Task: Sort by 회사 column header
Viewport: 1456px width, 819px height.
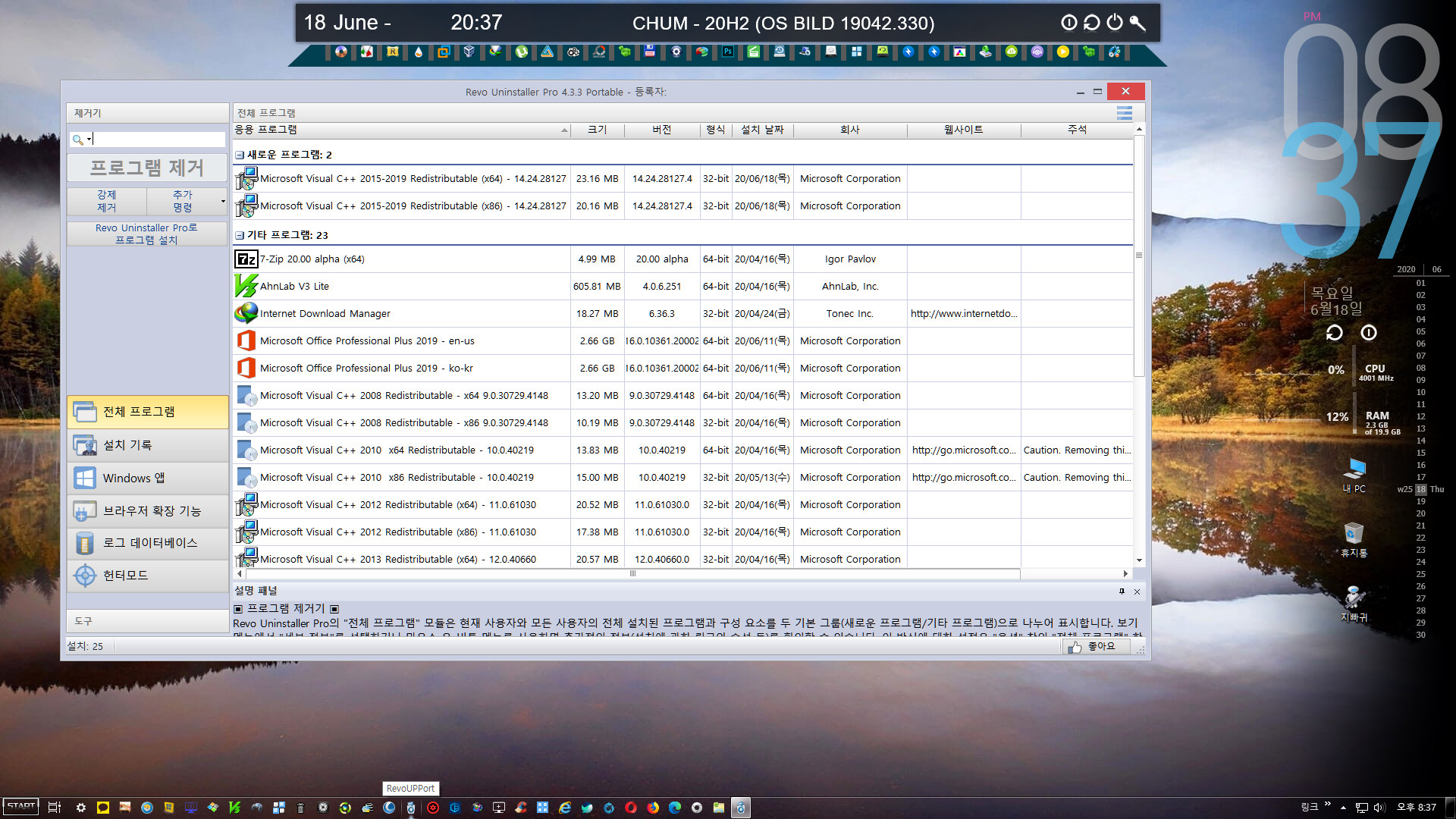Action: (850, 130)
